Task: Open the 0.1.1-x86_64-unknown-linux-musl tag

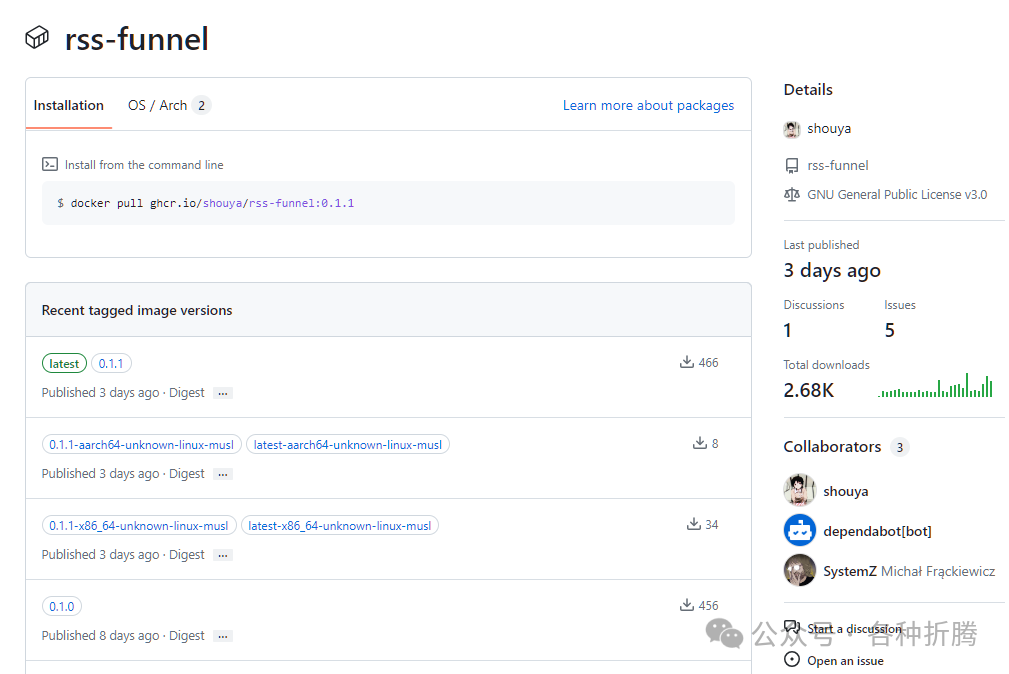Action: pos(139,526)
